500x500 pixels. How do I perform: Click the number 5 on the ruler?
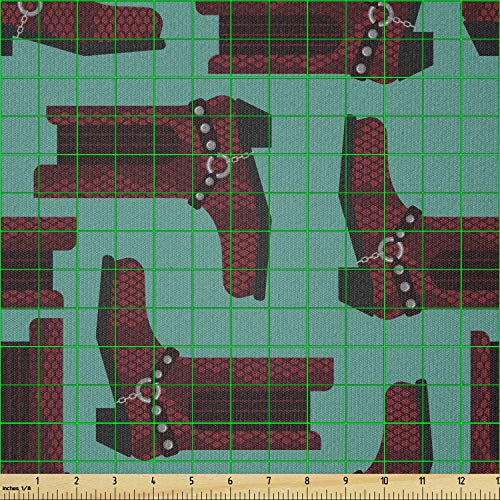coord(192,481)
